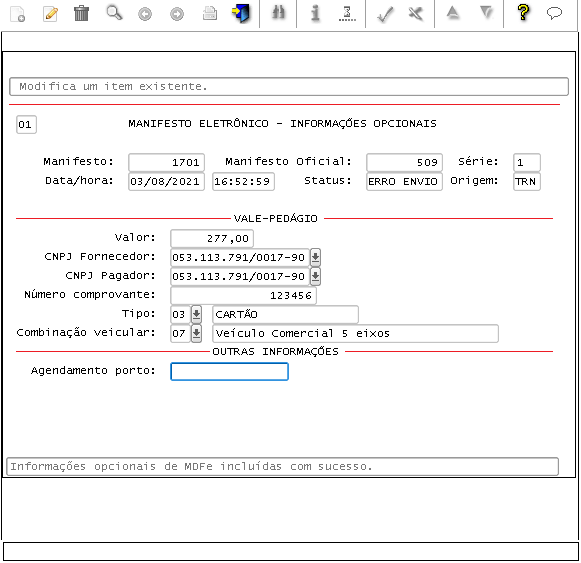The width and height of the screenshot is (581, 563).
Task: Click the magnifying glass search icon
Action: 114,13
